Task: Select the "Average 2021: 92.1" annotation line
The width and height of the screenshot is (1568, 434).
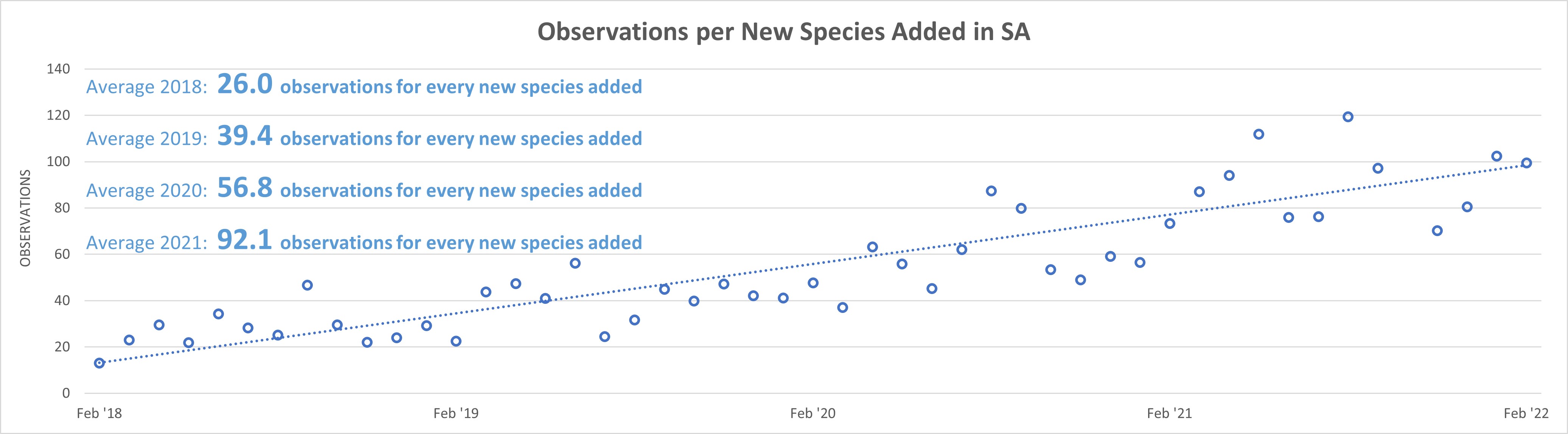Action: [364, 242]
